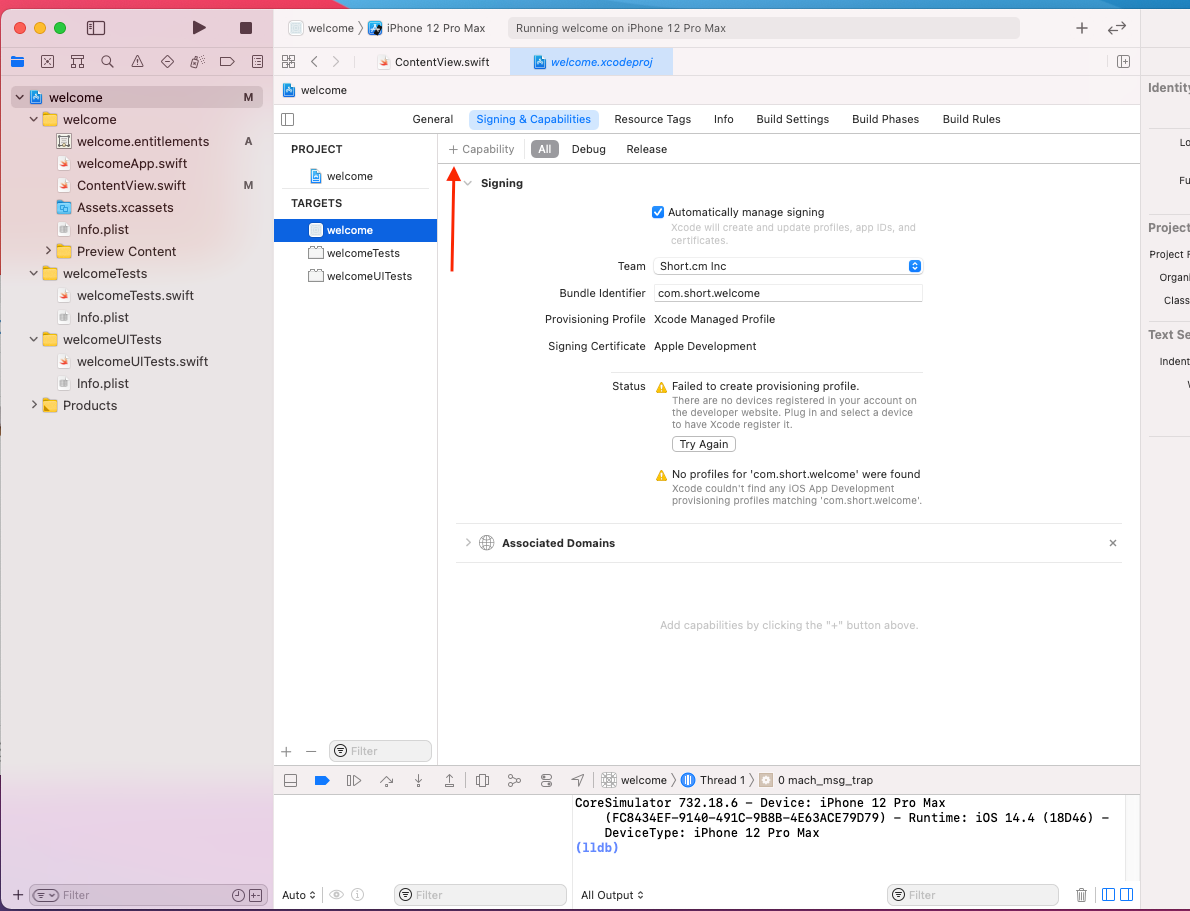Collapse the welcome folder group
This screenshot has height=911, width=1190.
pos(33,119)
